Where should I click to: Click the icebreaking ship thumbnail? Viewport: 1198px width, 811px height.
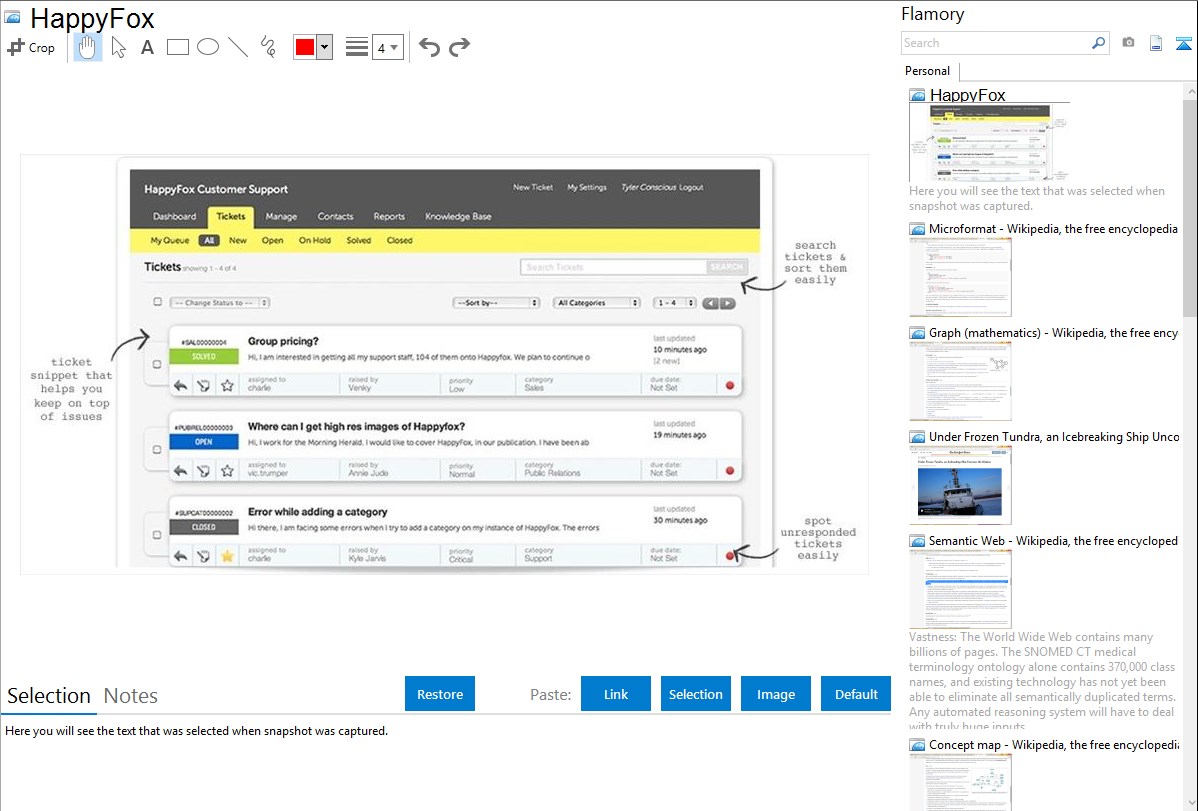pyautogui.click(x=960, y=486)
